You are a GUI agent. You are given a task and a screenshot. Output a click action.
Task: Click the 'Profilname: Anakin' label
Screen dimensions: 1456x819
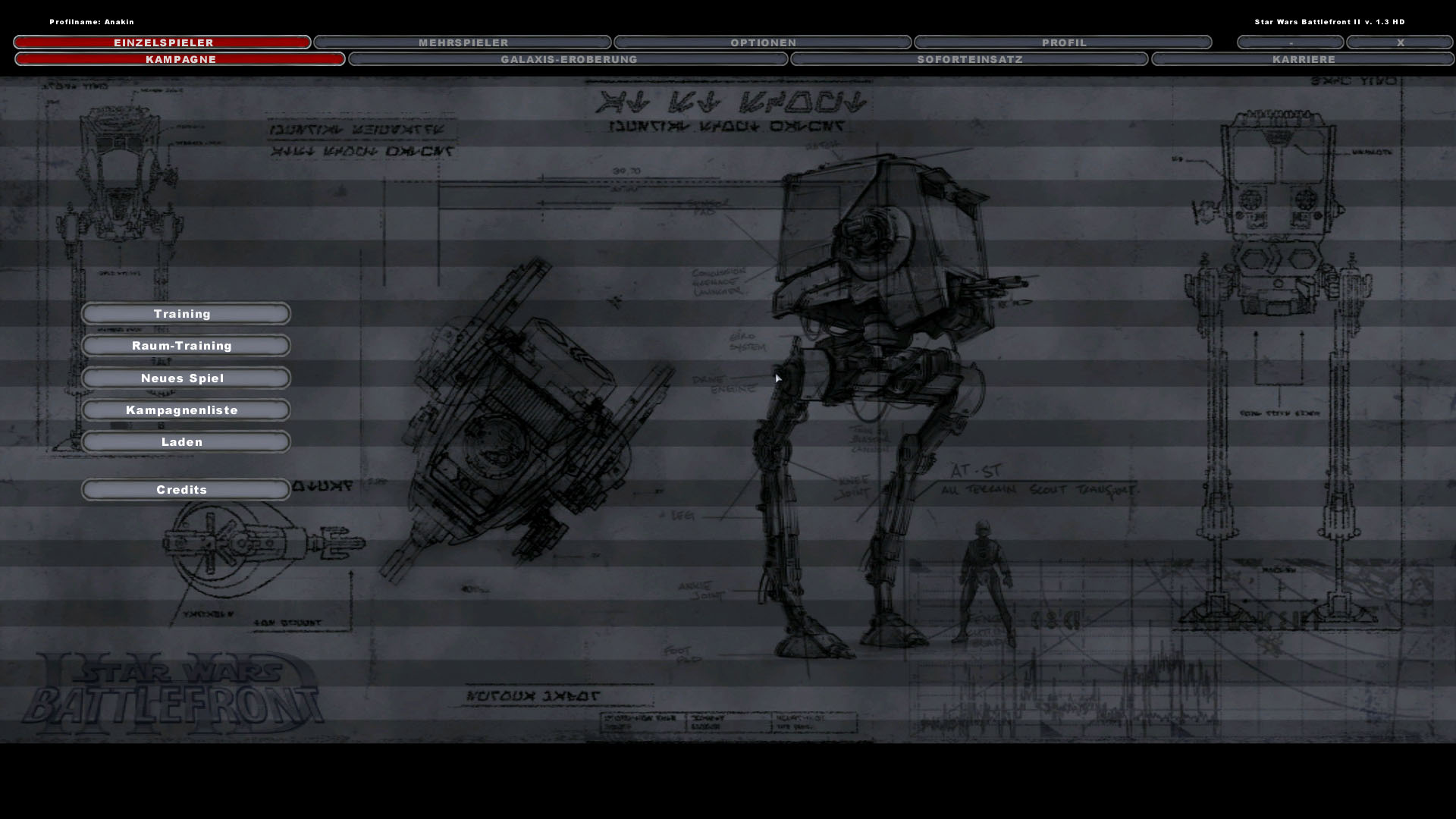[x=92, y=22]
